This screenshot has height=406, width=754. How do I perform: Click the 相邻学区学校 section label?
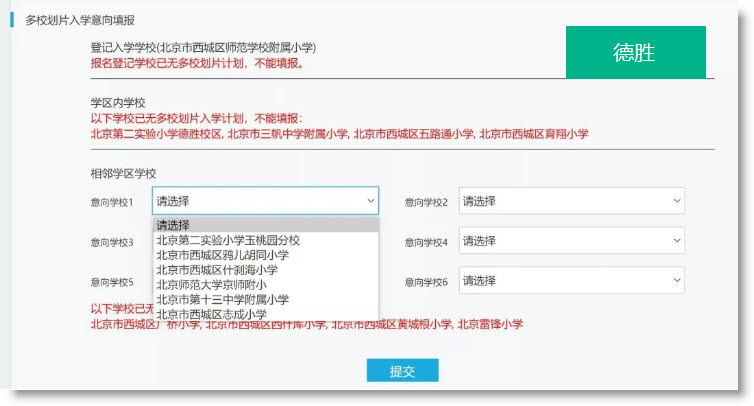click(124, 173)
